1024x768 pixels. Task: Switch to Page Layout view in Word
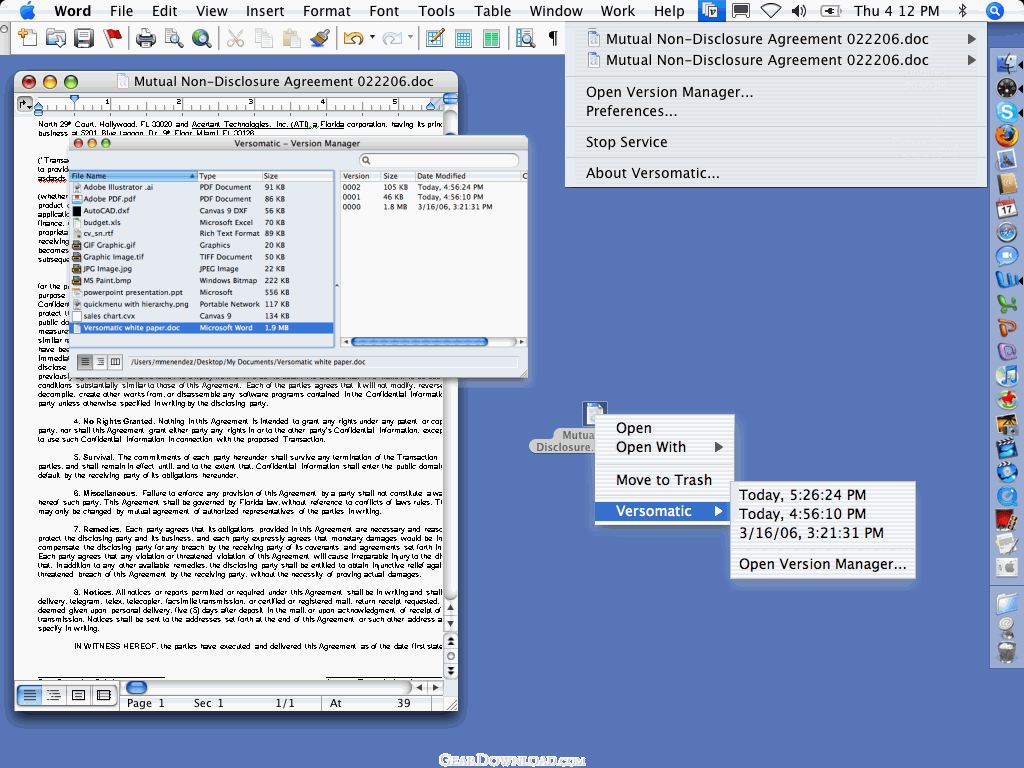tap(78, 695)
